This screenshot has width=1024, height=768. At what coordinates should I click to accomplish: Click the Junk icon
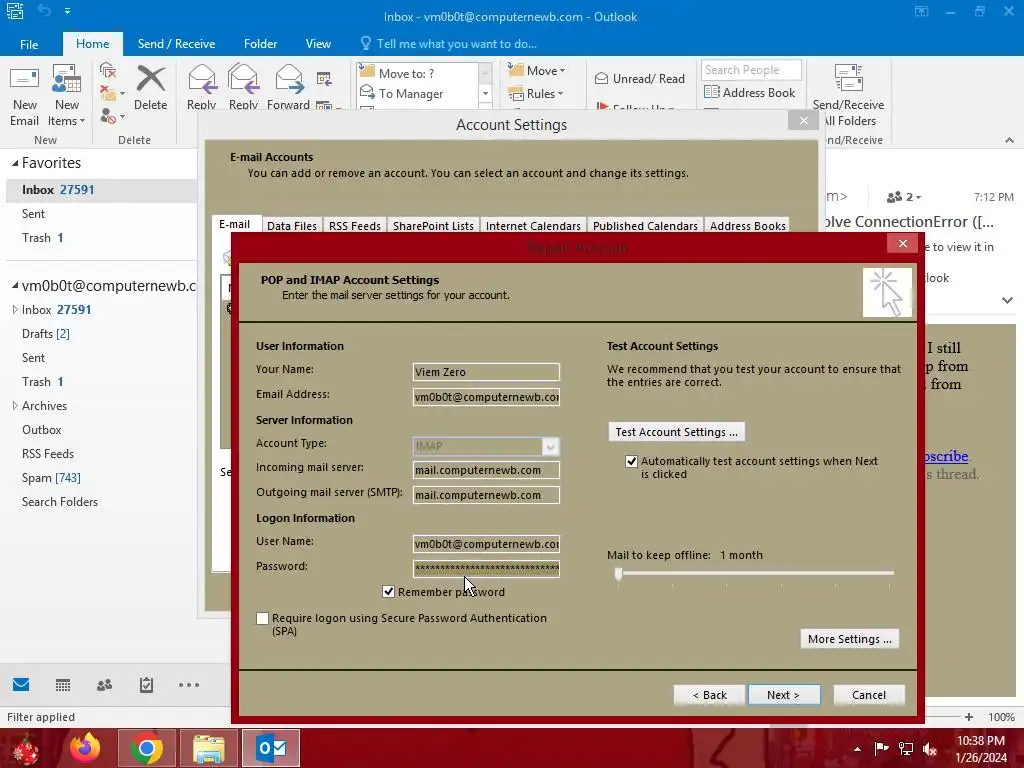click(x=110, y=116)
